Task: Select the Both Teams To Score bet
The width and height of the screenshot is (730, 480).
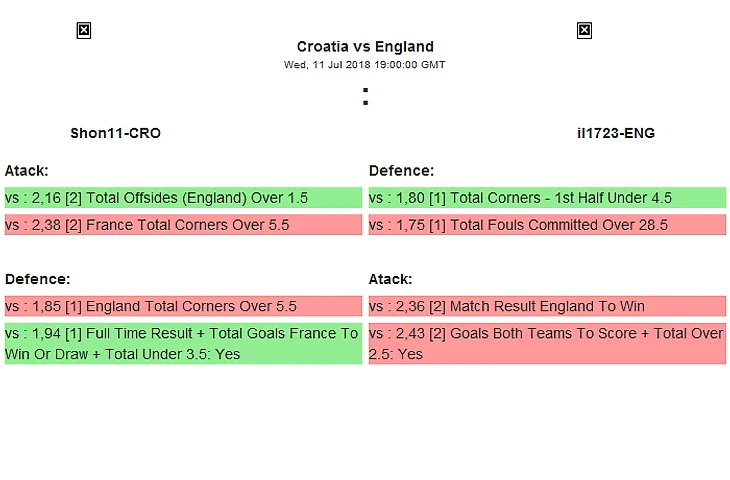Action: pos(547,343)
